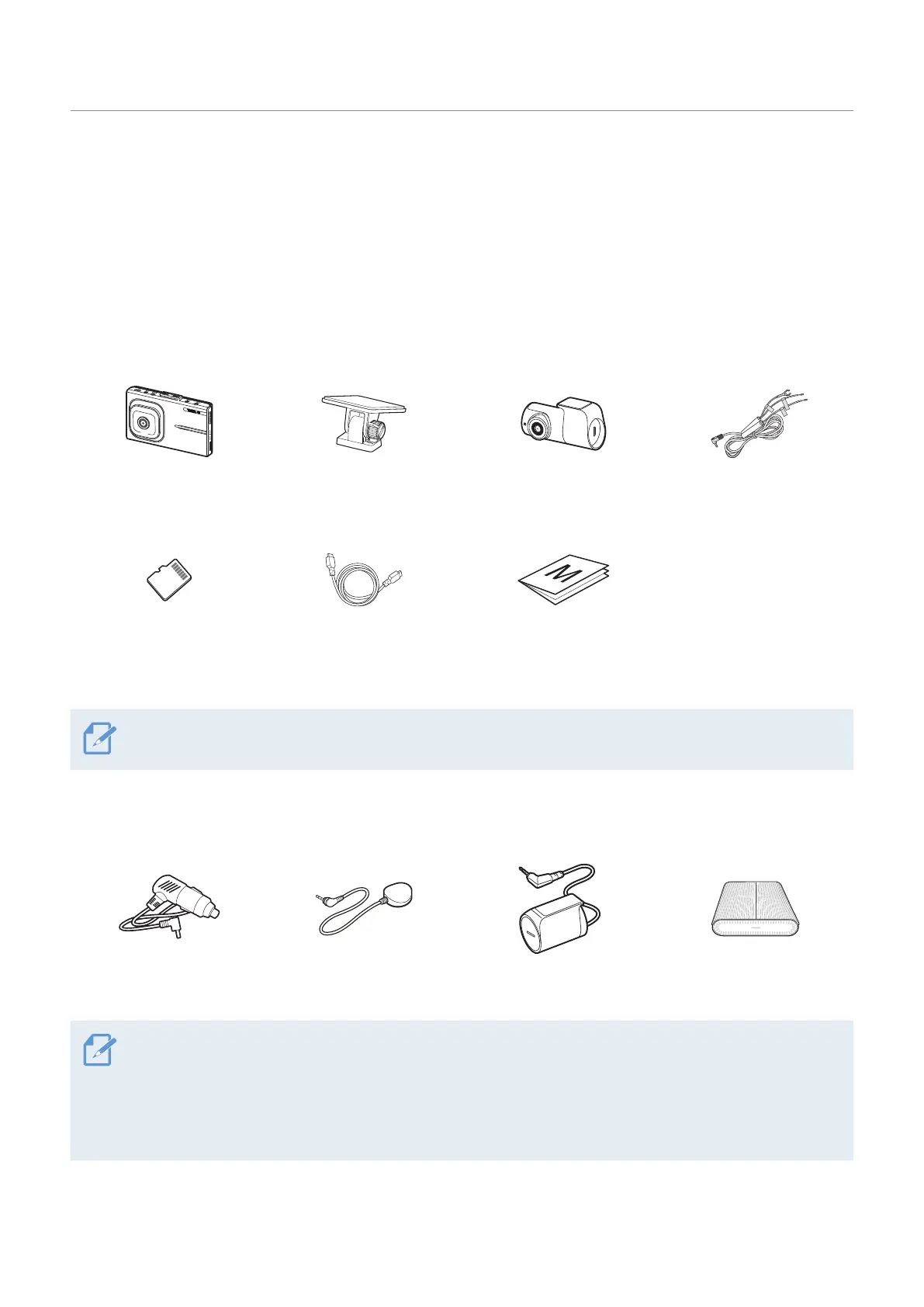Click the rear camera illustration
The image size is (924, 1307).
(x=562, y=425)
